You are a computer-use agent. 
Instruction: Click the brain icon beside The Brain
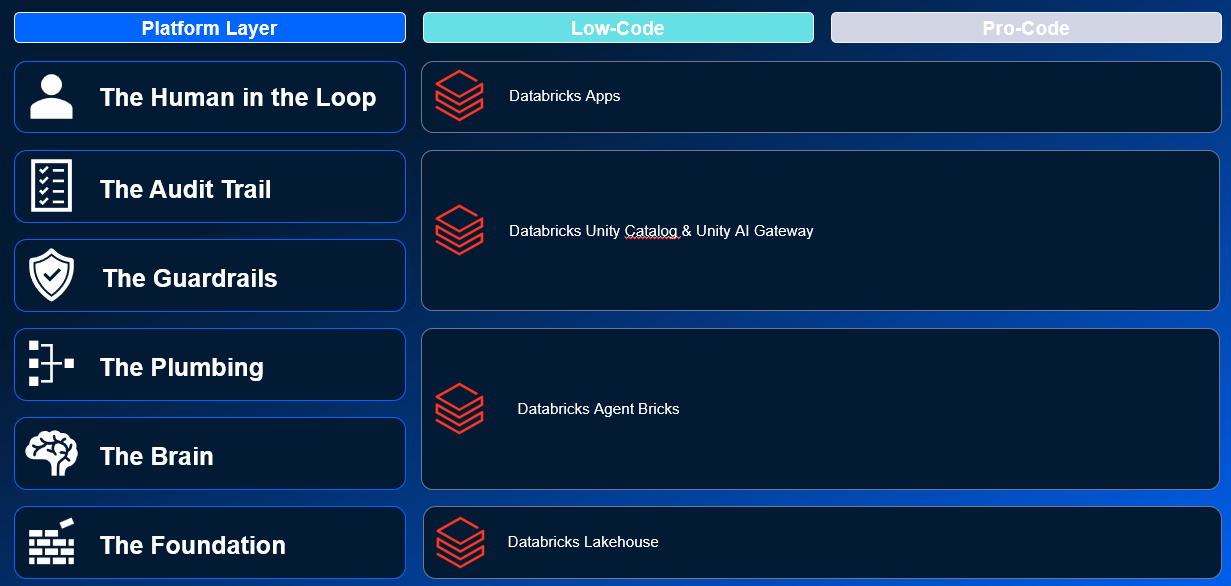click(51, 453)
